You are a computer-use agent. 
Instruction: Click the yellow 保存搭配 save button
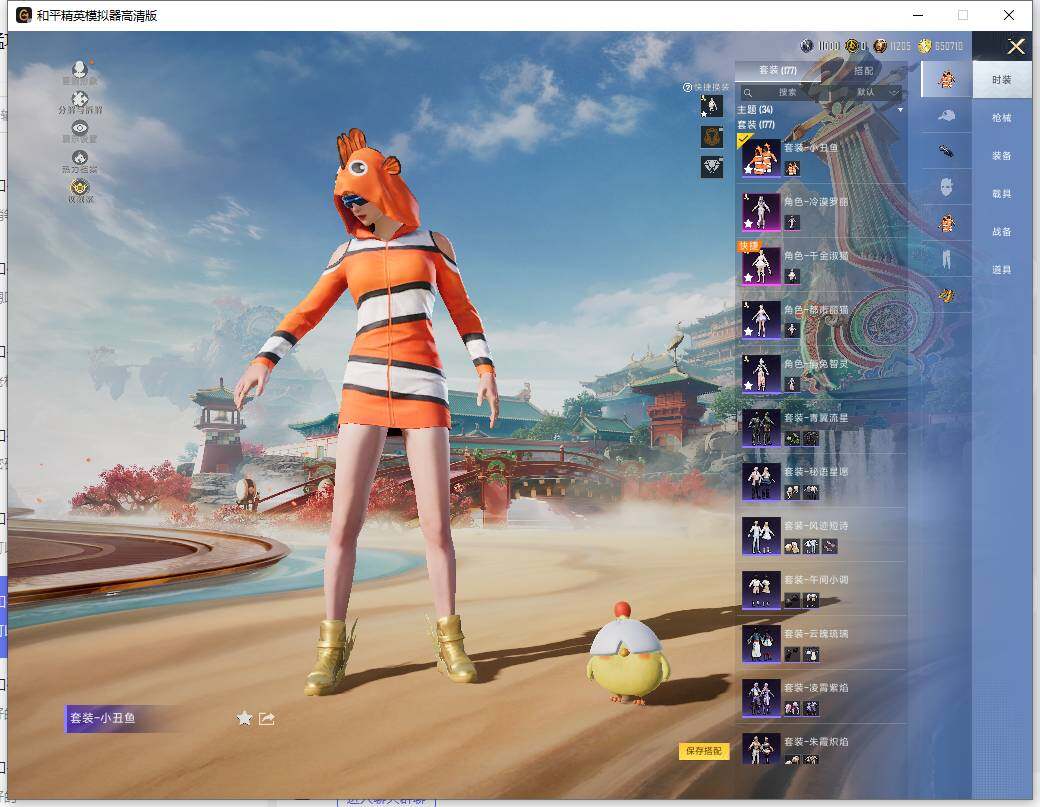(704, 751)
